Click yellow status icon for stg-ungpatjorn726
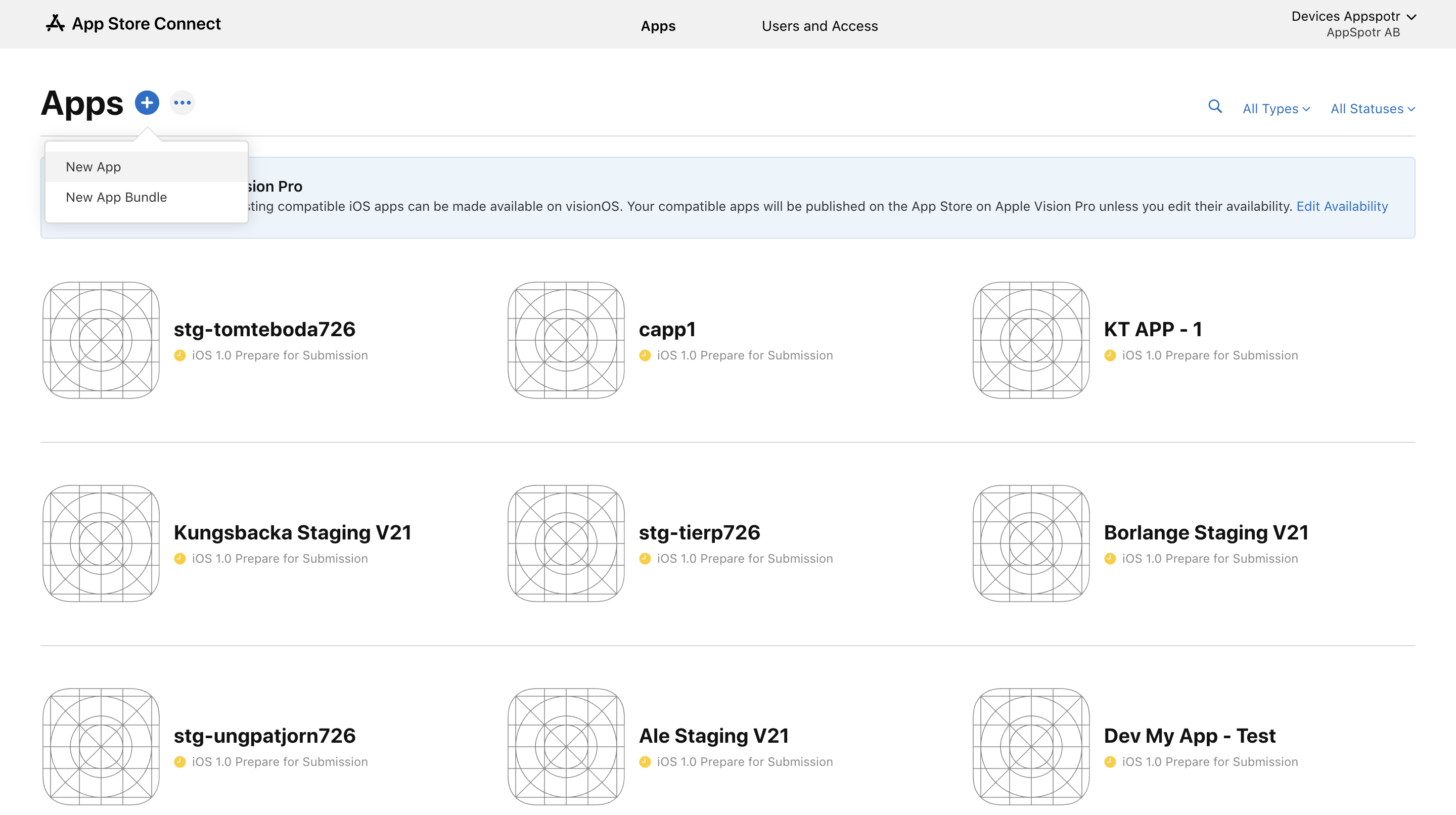Viewport: 1456px width, 815px height. point(180,762)
